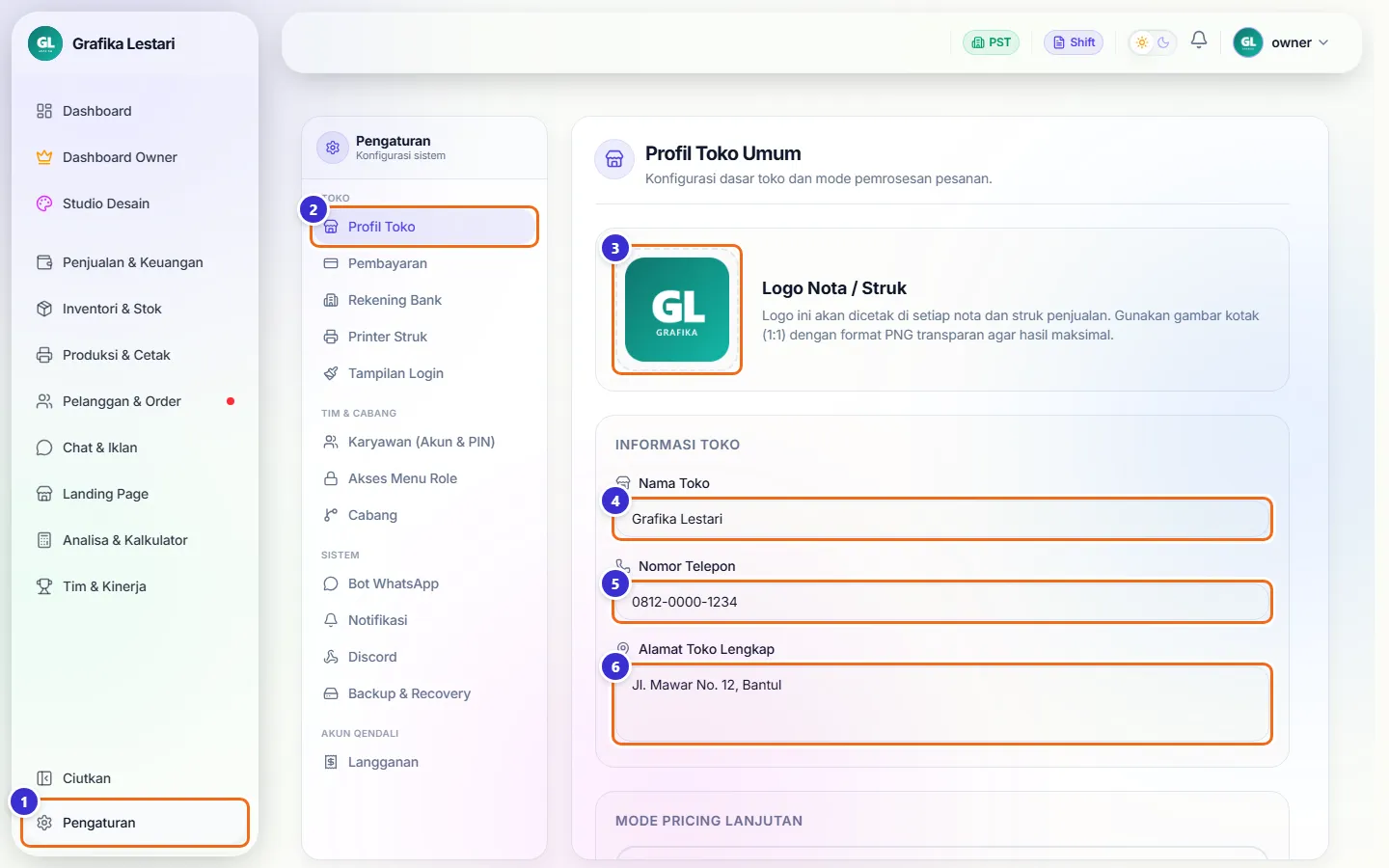Open Tampilan Login brush icon
Image resolution: width=1389 pixels, height=868 pixels.
pos(331,373)
